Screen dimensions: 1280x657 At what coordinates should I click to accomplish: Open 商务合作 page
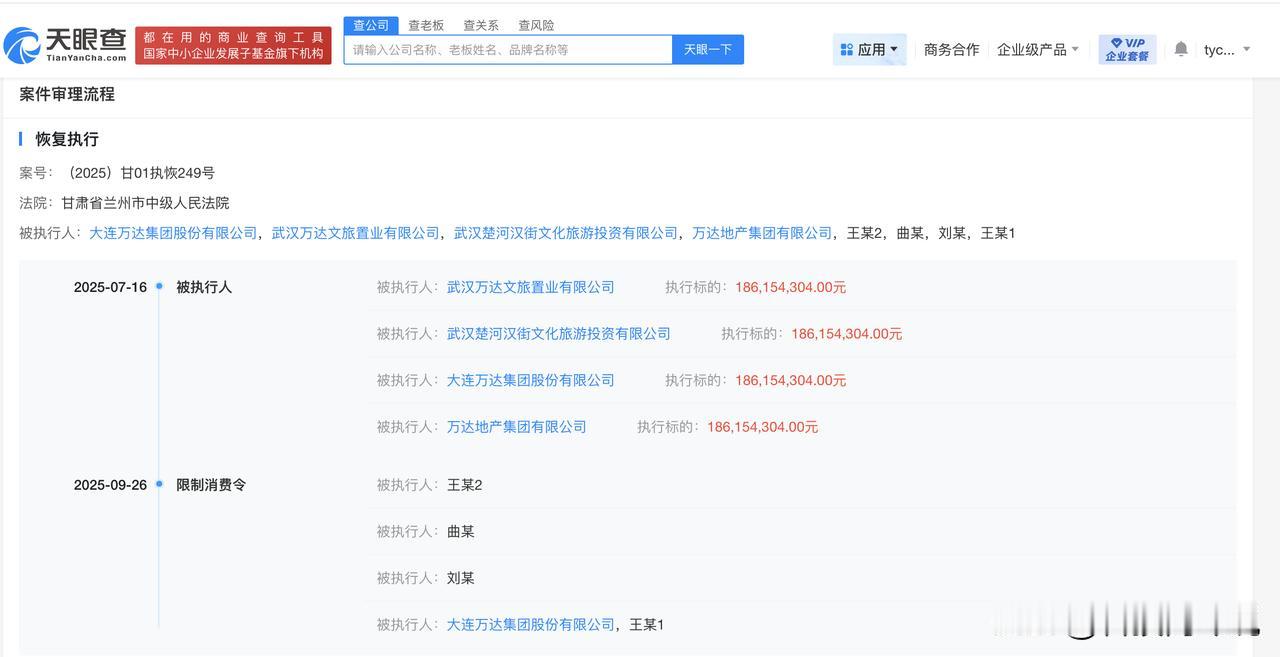pyautogui.click(x=951, y=49)
